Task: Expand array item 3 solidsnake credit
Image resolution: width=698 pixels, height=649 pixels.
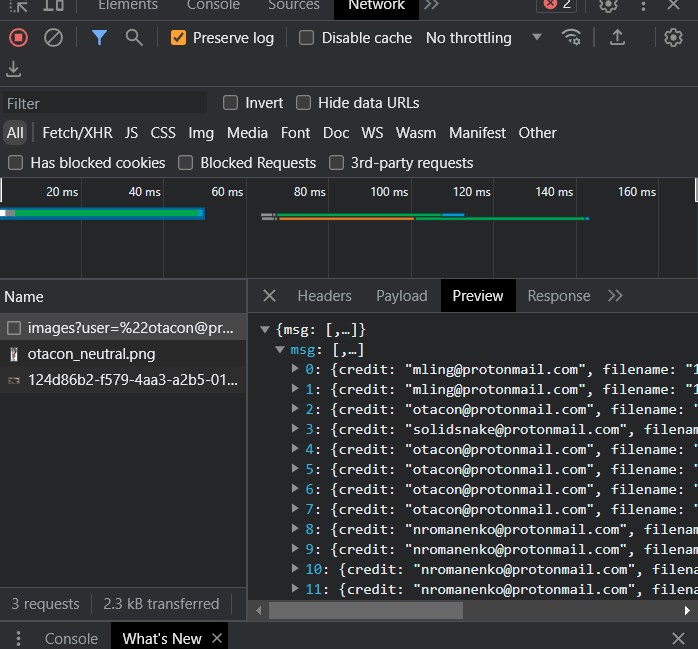Action: pos(295,428)
